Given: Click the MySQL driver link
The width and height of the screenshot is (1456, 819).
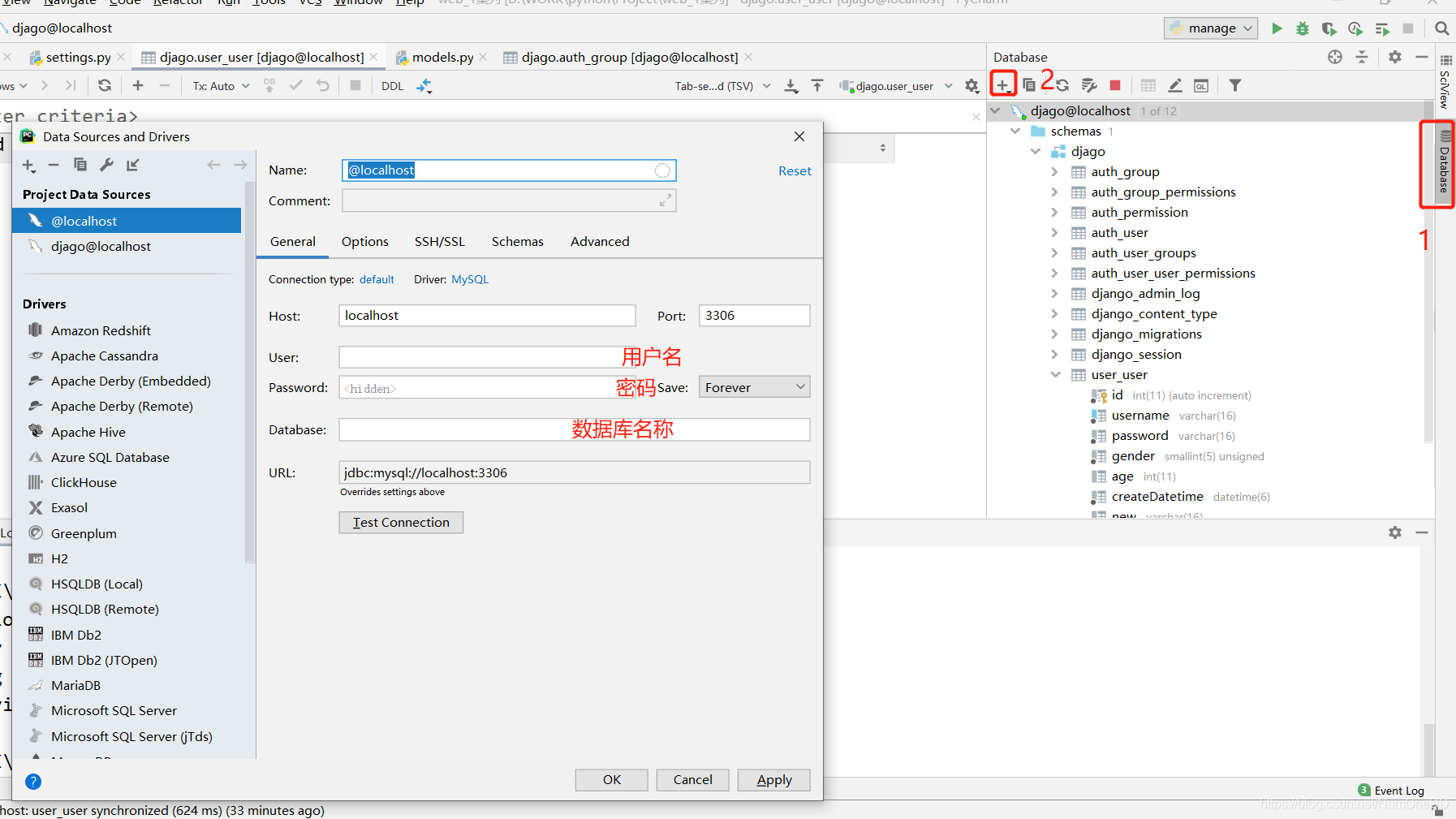Looking at the screenshot, I should coord(470,279).
